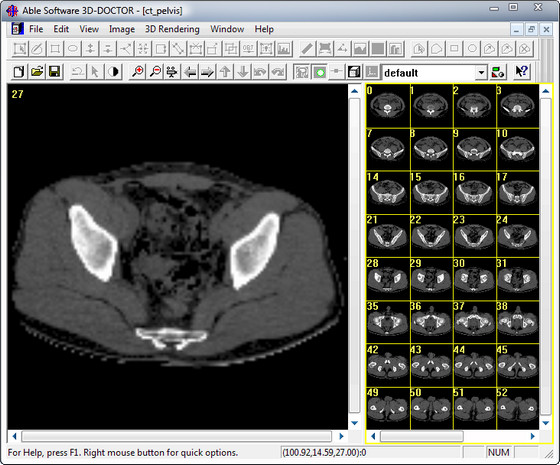Toggle the arrow pointer selection tool
560x465 pixels.
point(95,72)
